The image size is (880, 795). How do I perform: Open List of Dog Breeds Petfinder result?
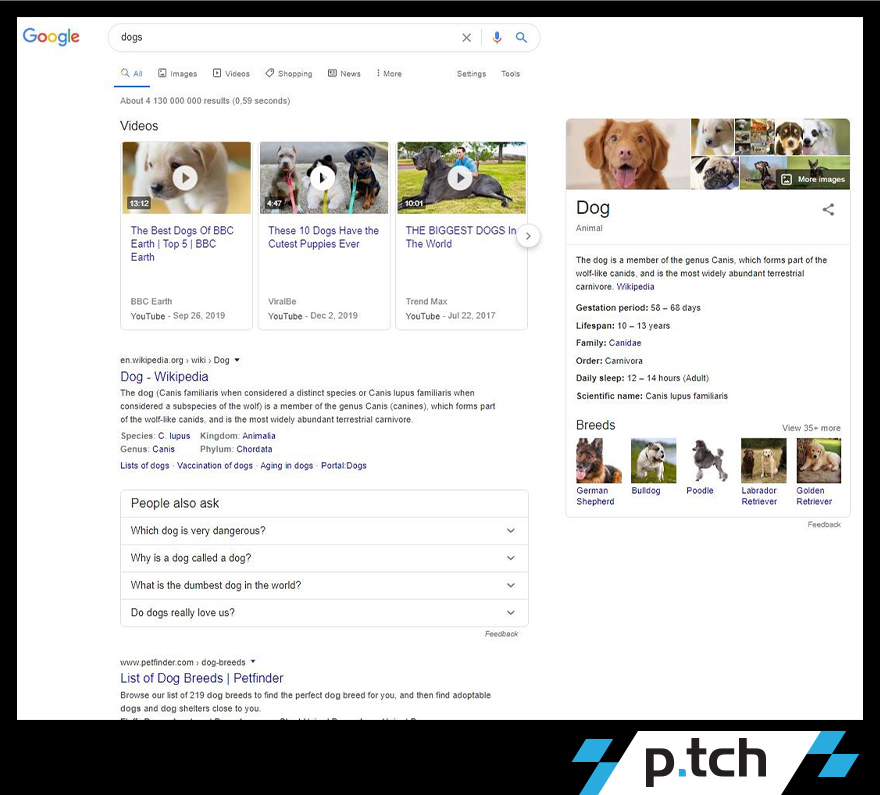[x=201, y=678]
